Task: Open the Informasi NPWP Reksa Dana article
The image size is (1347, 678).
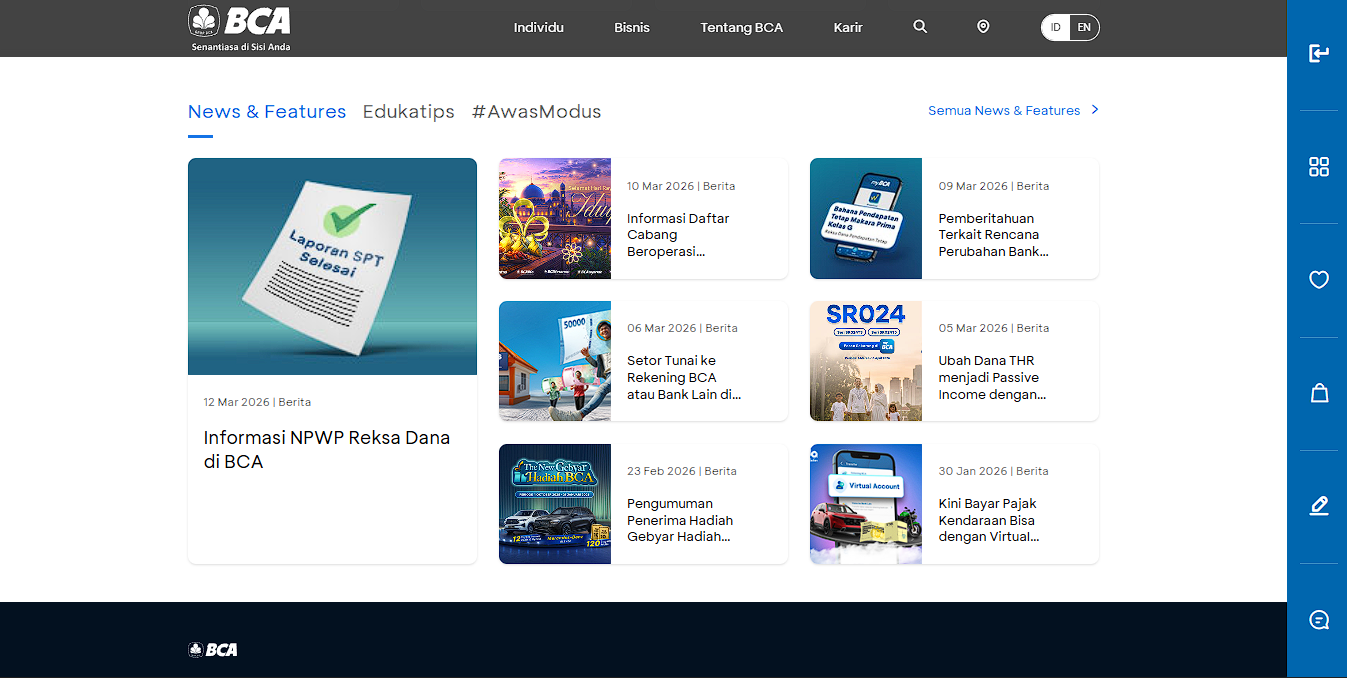Action: (x=327, y=448)
